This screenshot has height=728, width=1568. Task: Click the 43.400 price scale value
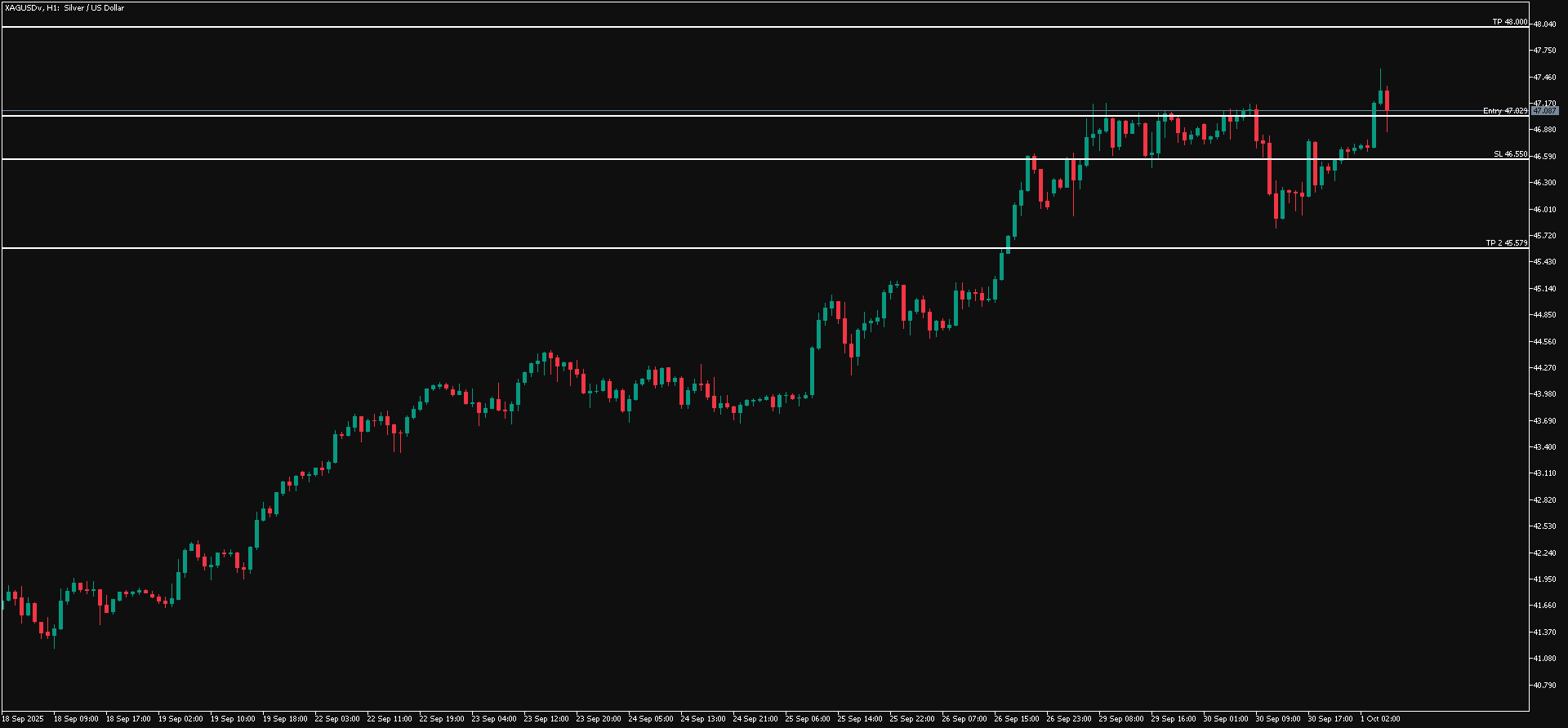[x=1544, y=447]
